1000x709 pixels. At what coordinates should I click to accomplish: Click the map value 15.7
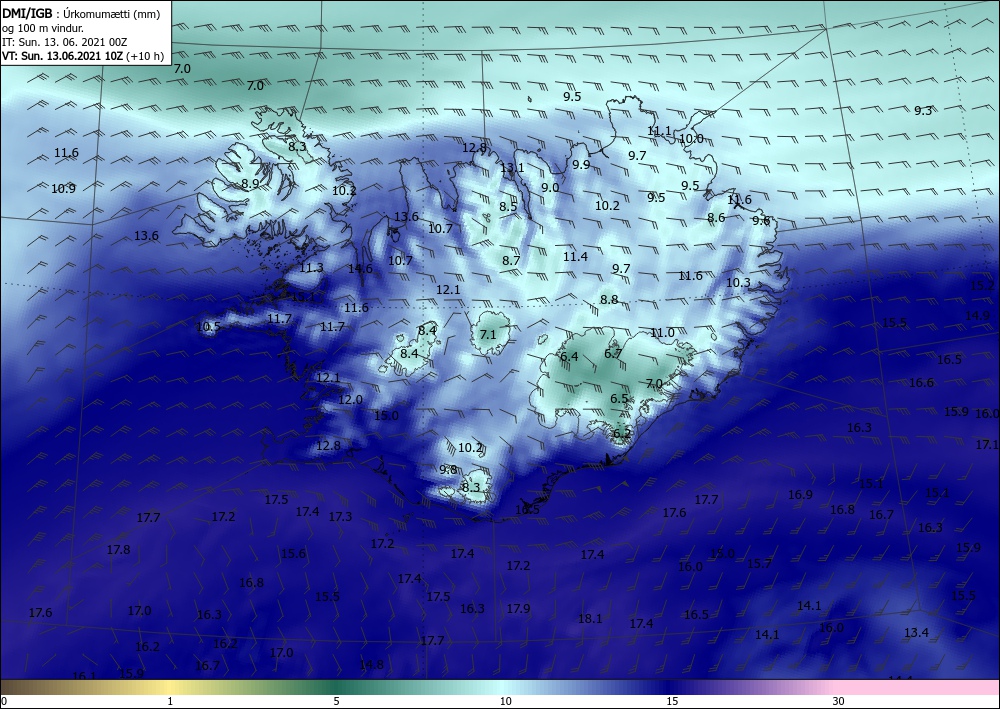click(x=759, y=564)
